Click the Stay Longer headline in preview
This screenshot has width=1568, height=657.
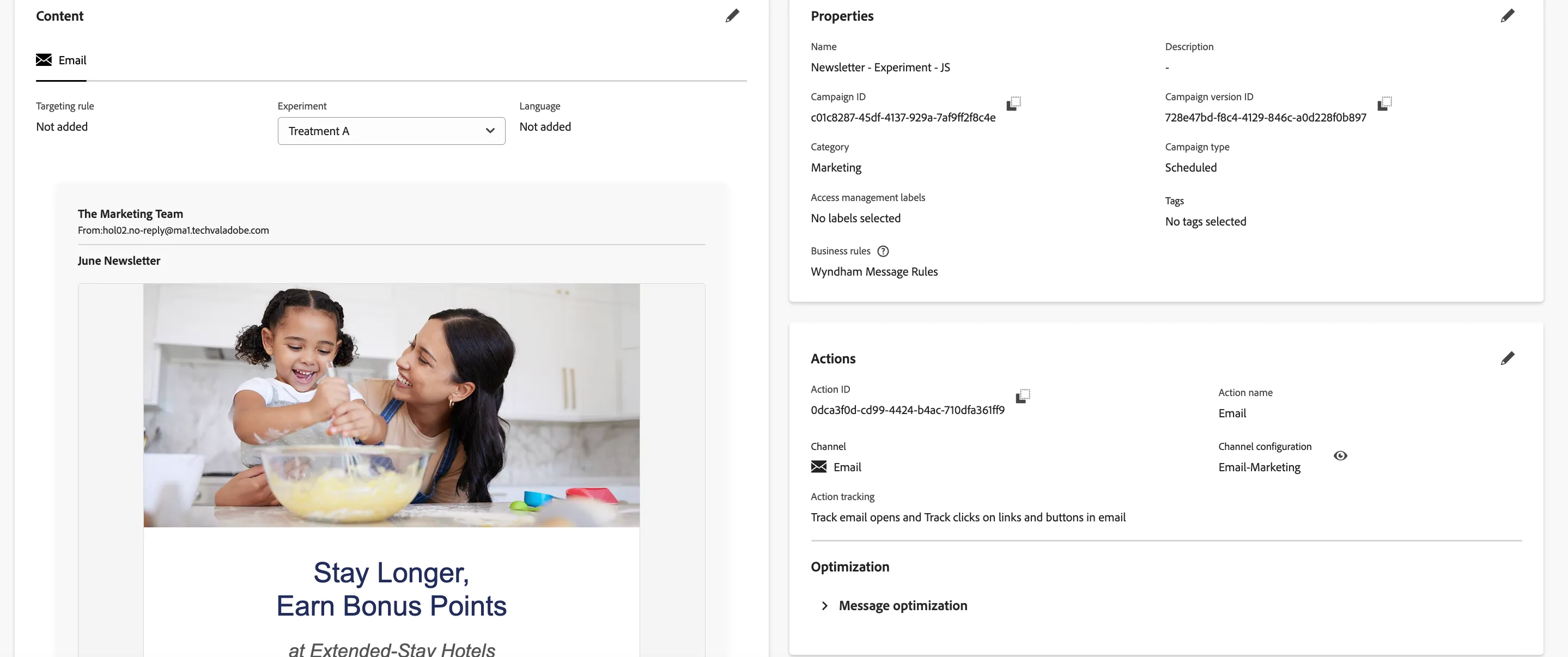391,589
